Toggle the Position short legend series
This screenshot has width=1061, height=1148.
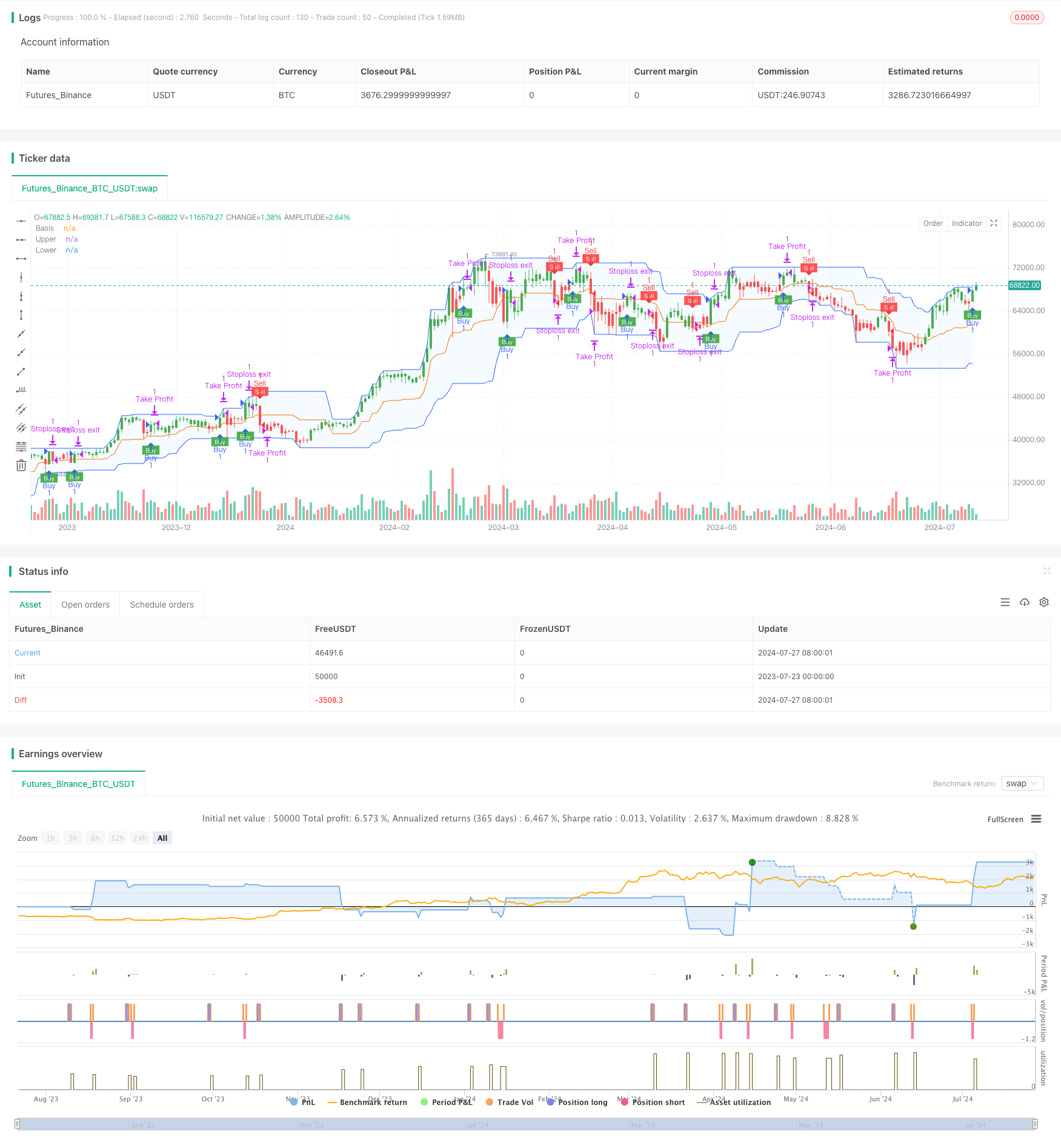click(x=653, y=1102)
